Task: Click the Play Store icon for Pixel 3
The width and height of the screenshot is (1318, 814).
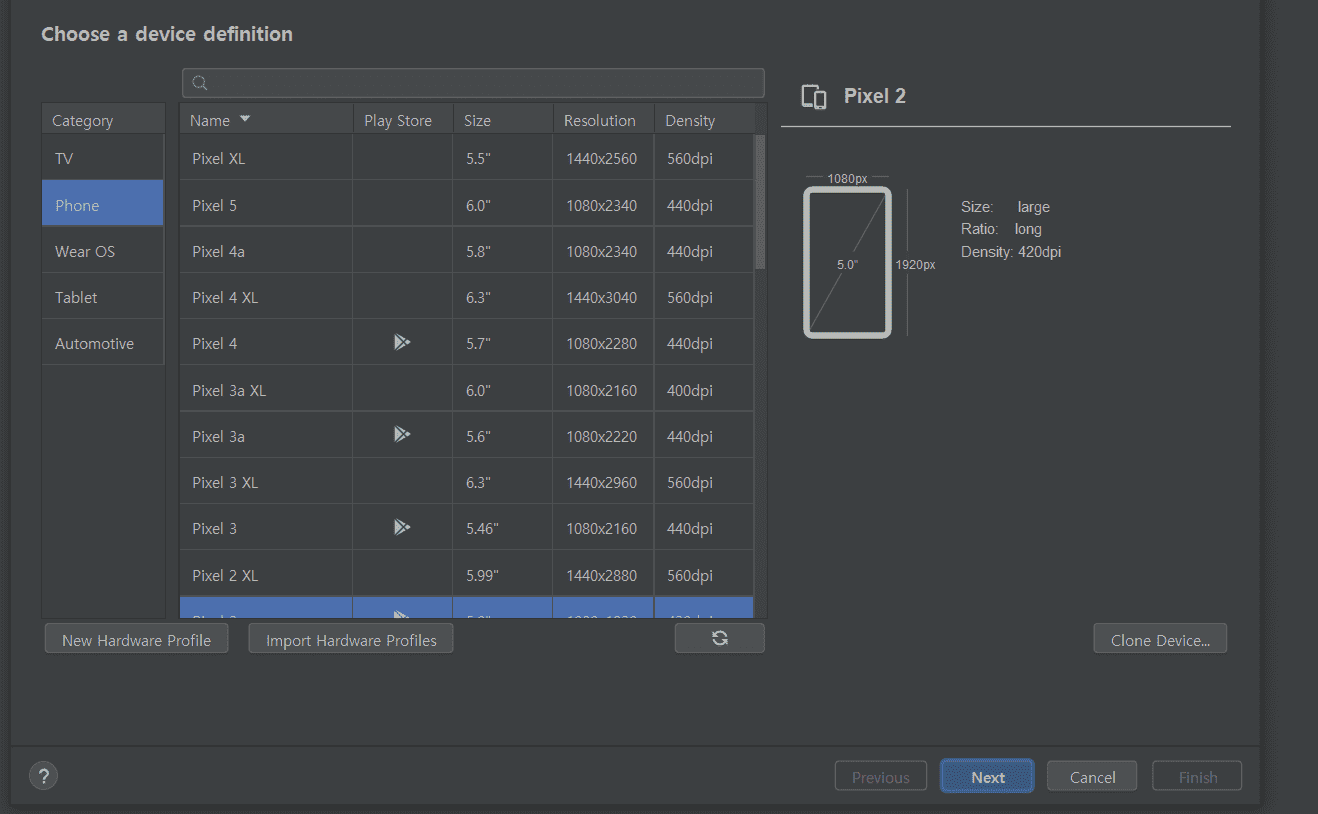Action: [401, 527]
